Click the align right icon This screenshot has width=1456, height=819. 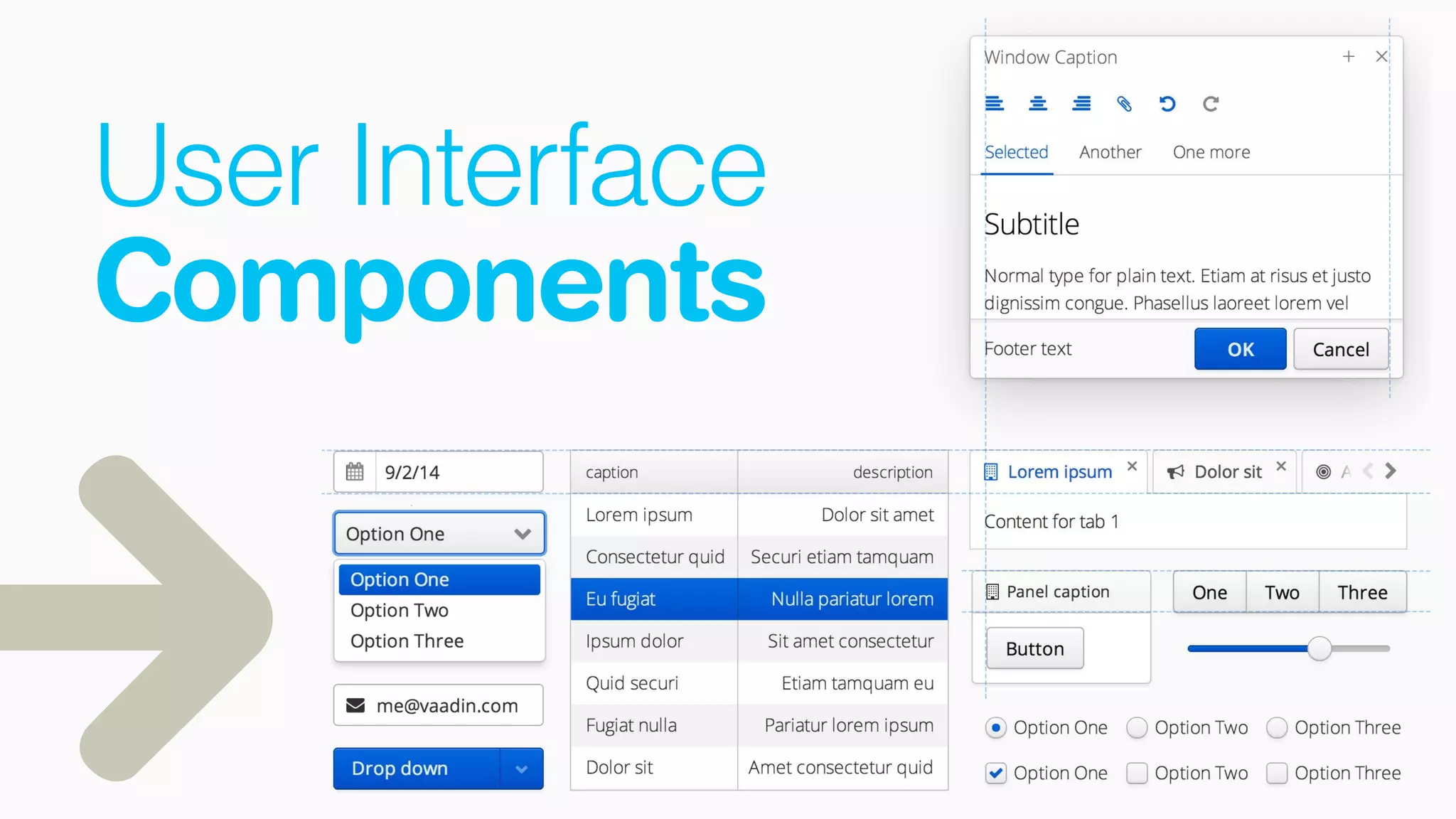point(1081,104)
